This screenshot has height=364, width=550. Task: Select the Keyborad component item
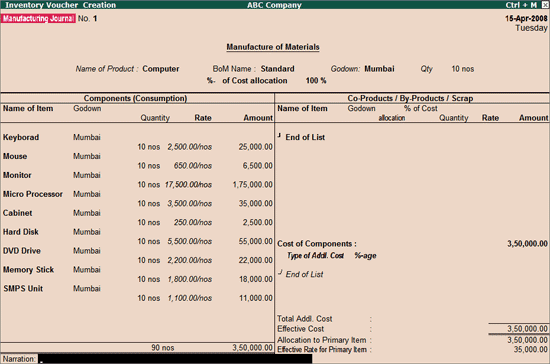21,137
